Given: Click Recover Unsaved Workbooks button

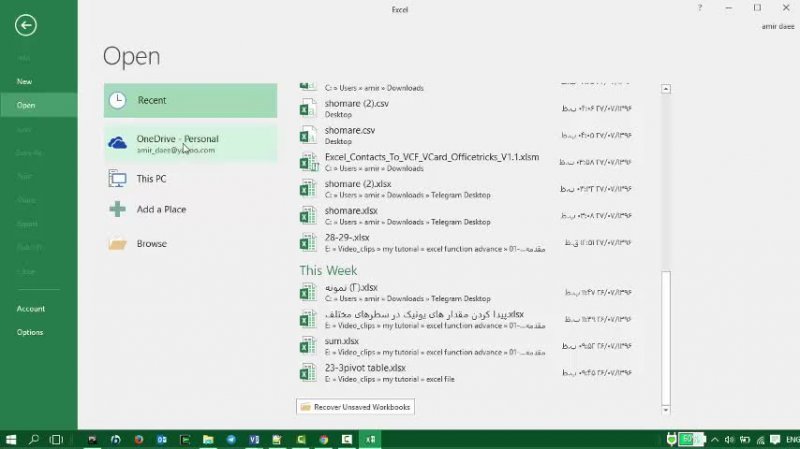Looking at the screenshot, I should [356, 407].
